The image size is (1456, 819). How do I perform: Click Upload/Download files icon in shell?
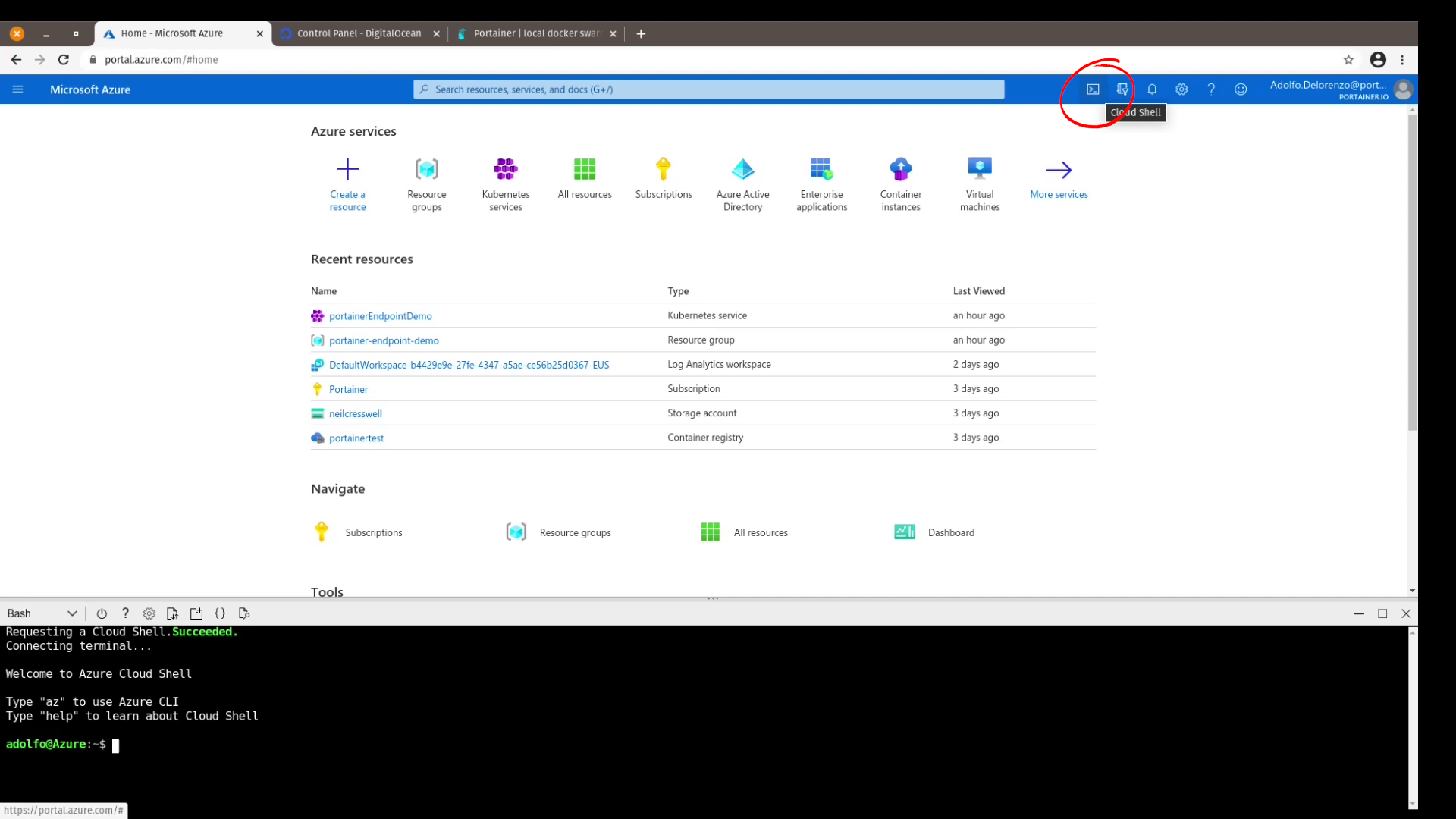click(172, 613)
